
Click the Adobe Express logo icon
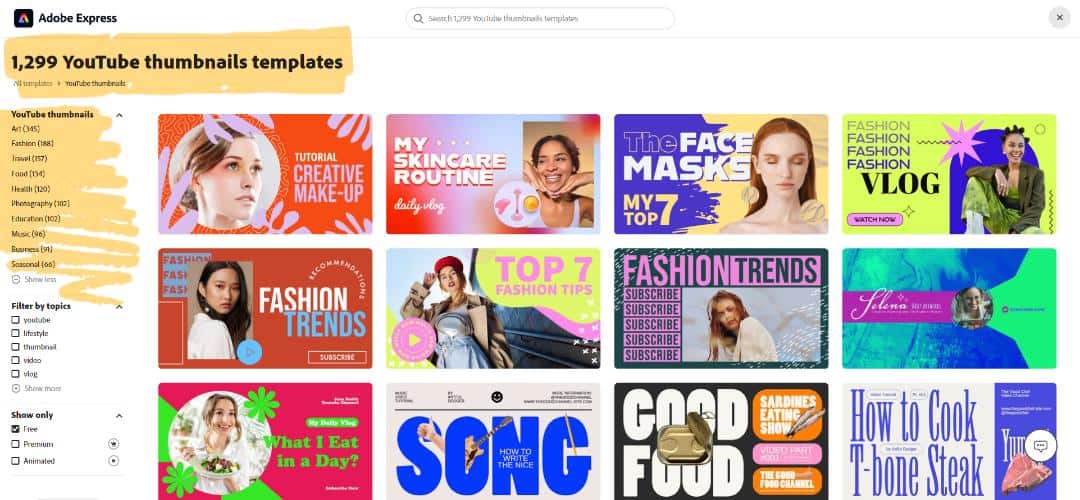click(23, 18)
